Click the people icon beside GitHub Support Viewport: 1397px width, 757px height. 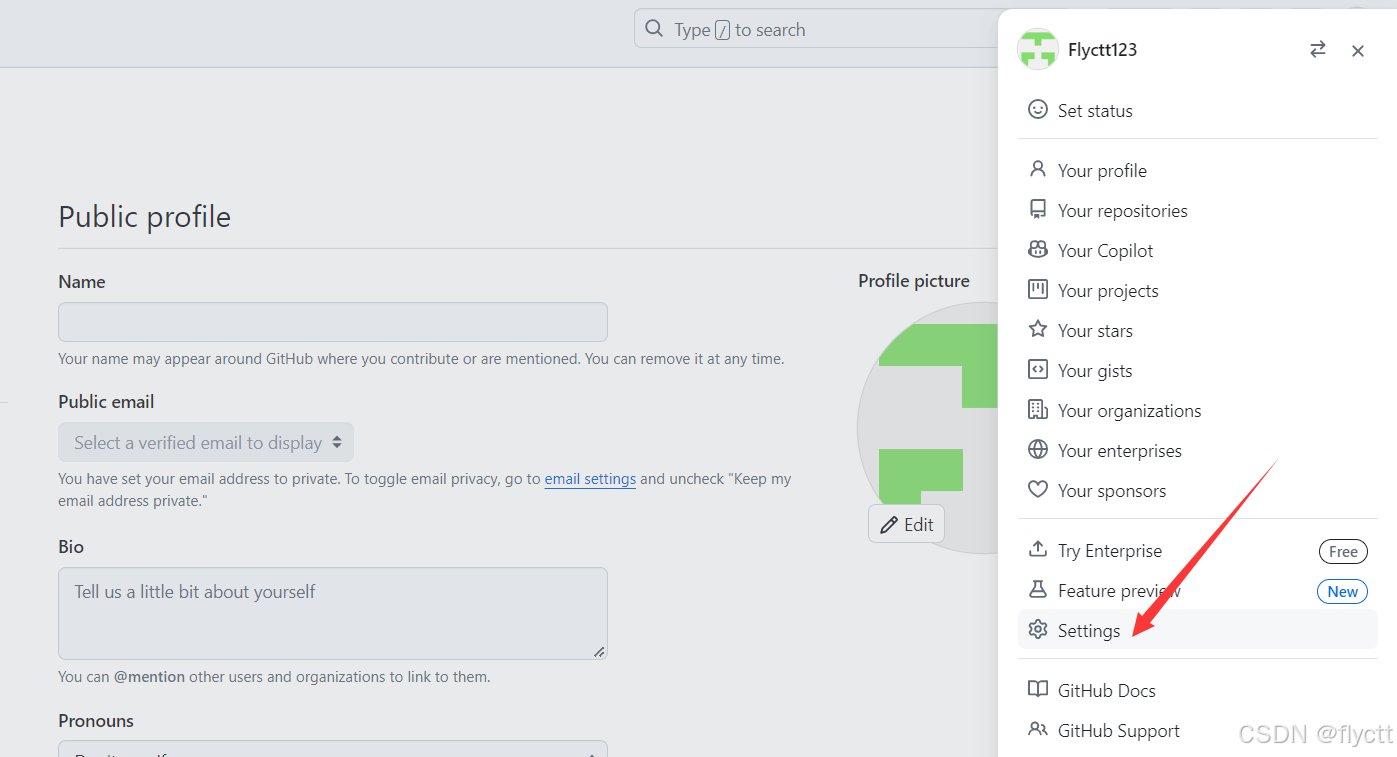coord(1038,730)
